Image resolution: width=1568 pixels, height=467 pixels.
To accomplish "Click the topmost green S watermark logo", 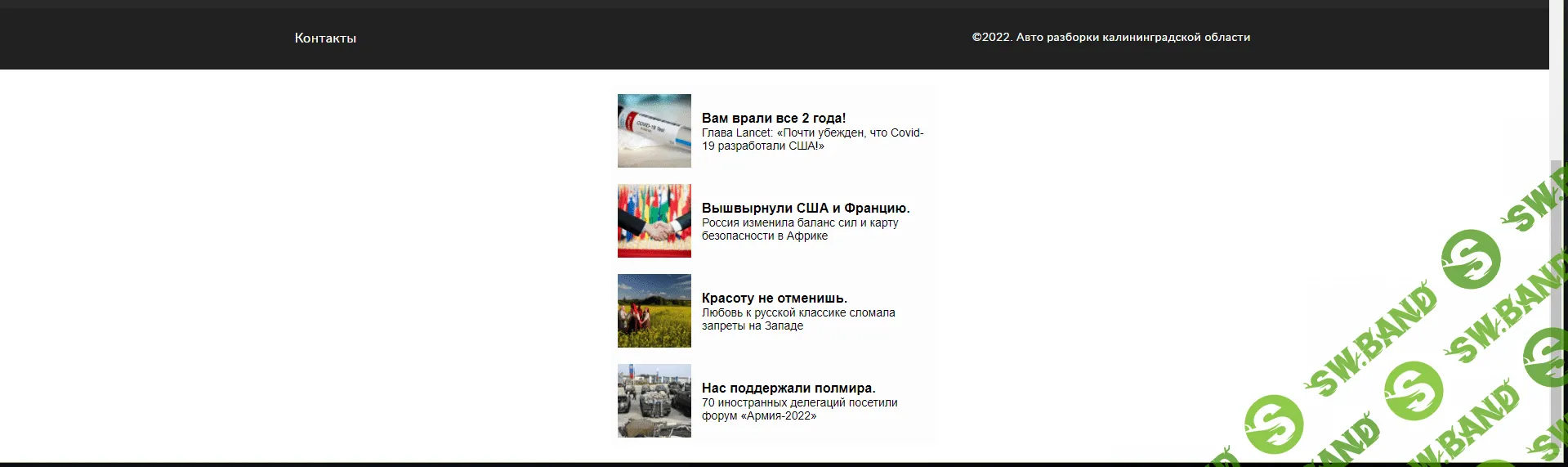I will [x=1471, y=259].
